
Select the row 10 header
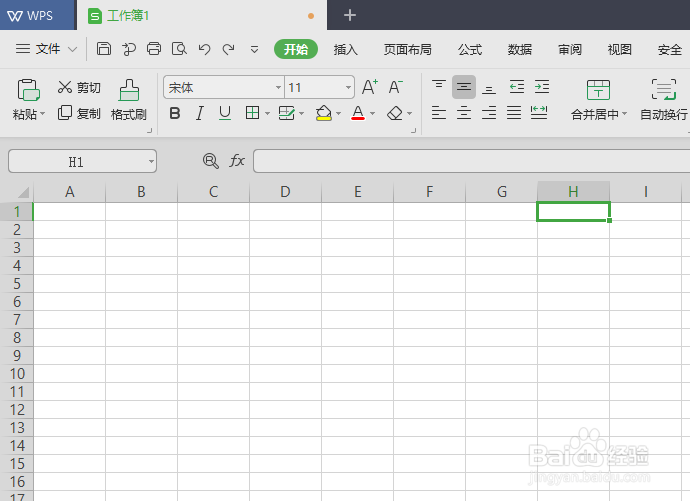[17, 374]
